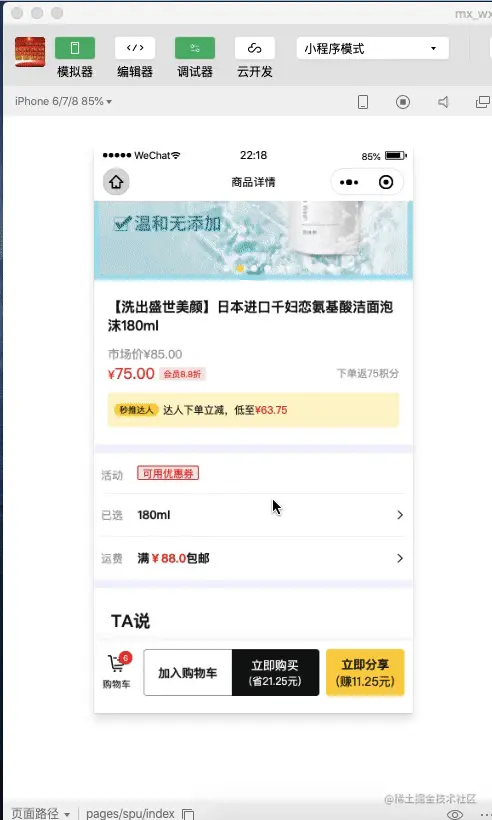This screenshot has width=492, height=820.
Task: Click the eye preview icon in the status bar
Action: point(455,814)
